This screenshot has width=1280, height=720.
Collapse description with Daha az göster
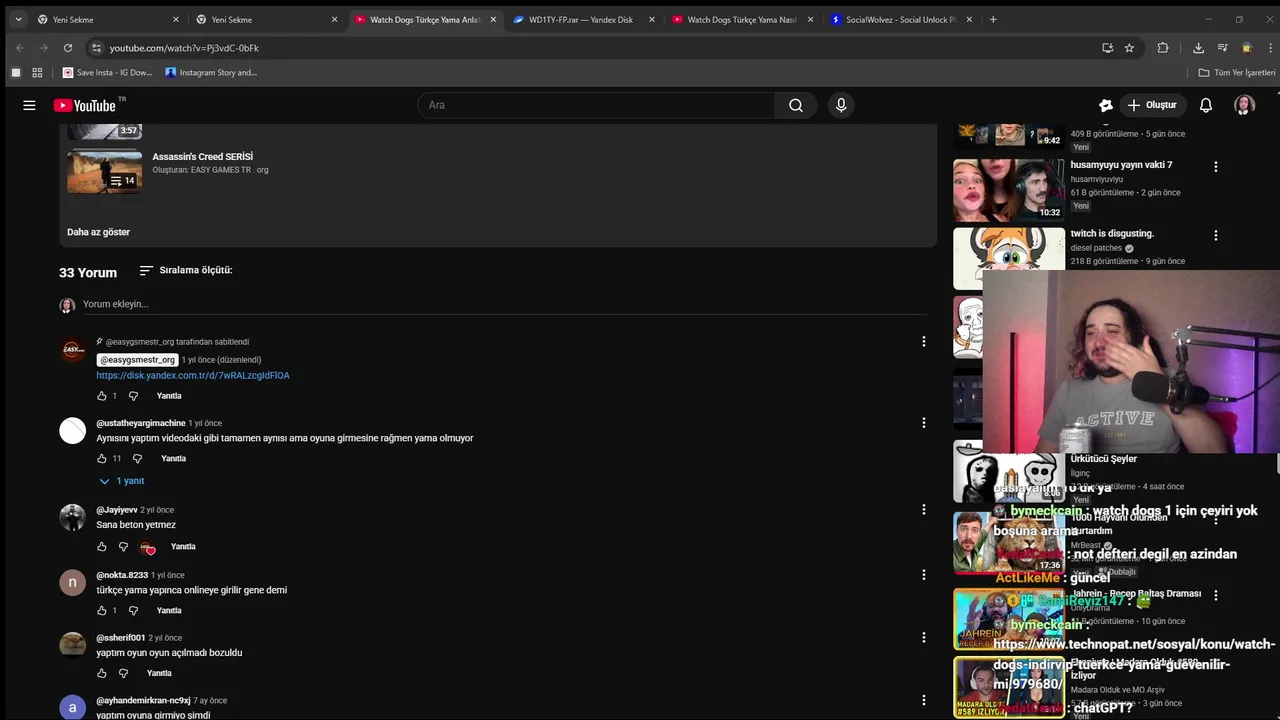pyautogui.click(x=98, y=232)
